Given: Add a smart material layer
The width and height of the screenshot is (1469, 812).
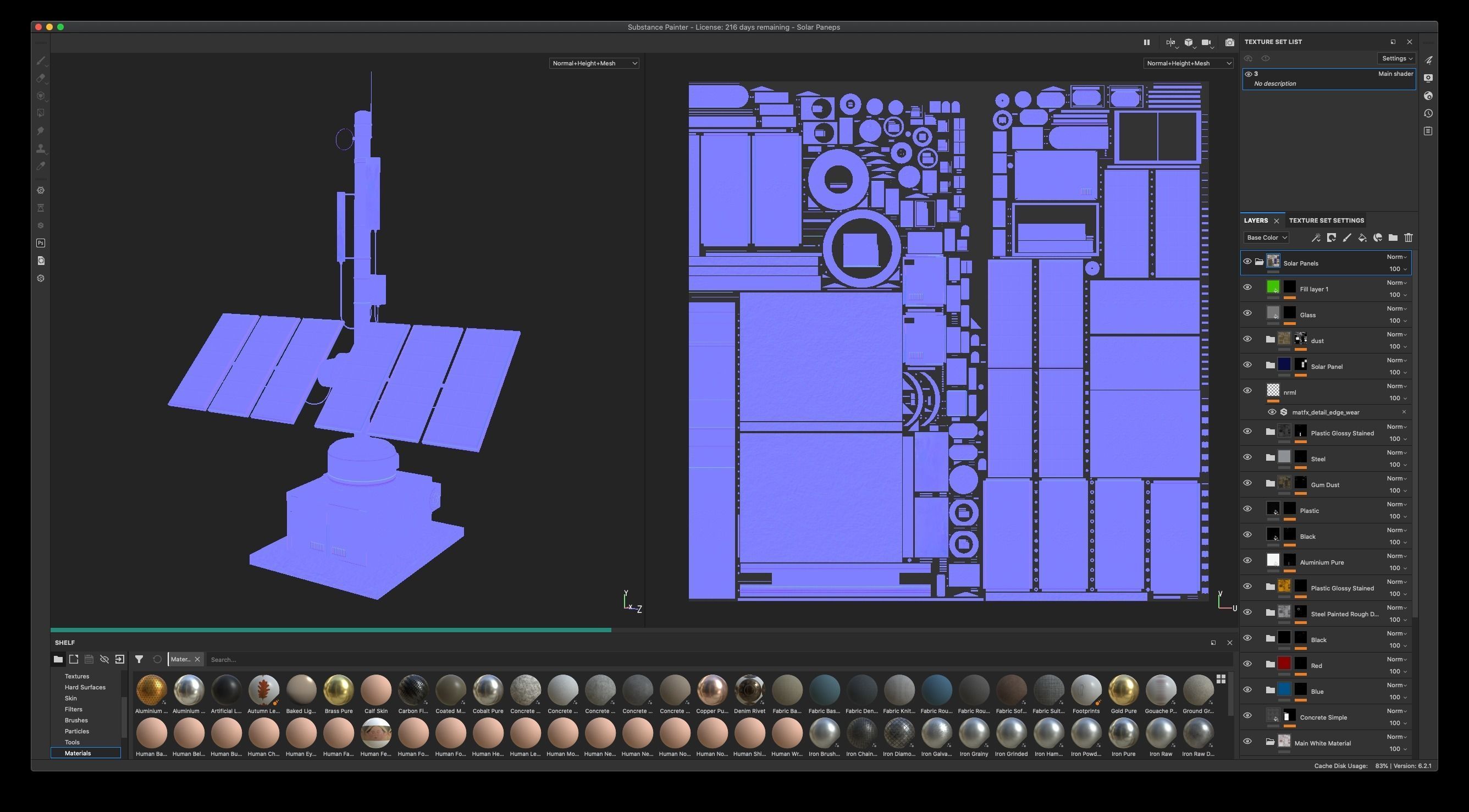Looking at the screenshot, I should pyautogui.click(x=1378, y=238).
